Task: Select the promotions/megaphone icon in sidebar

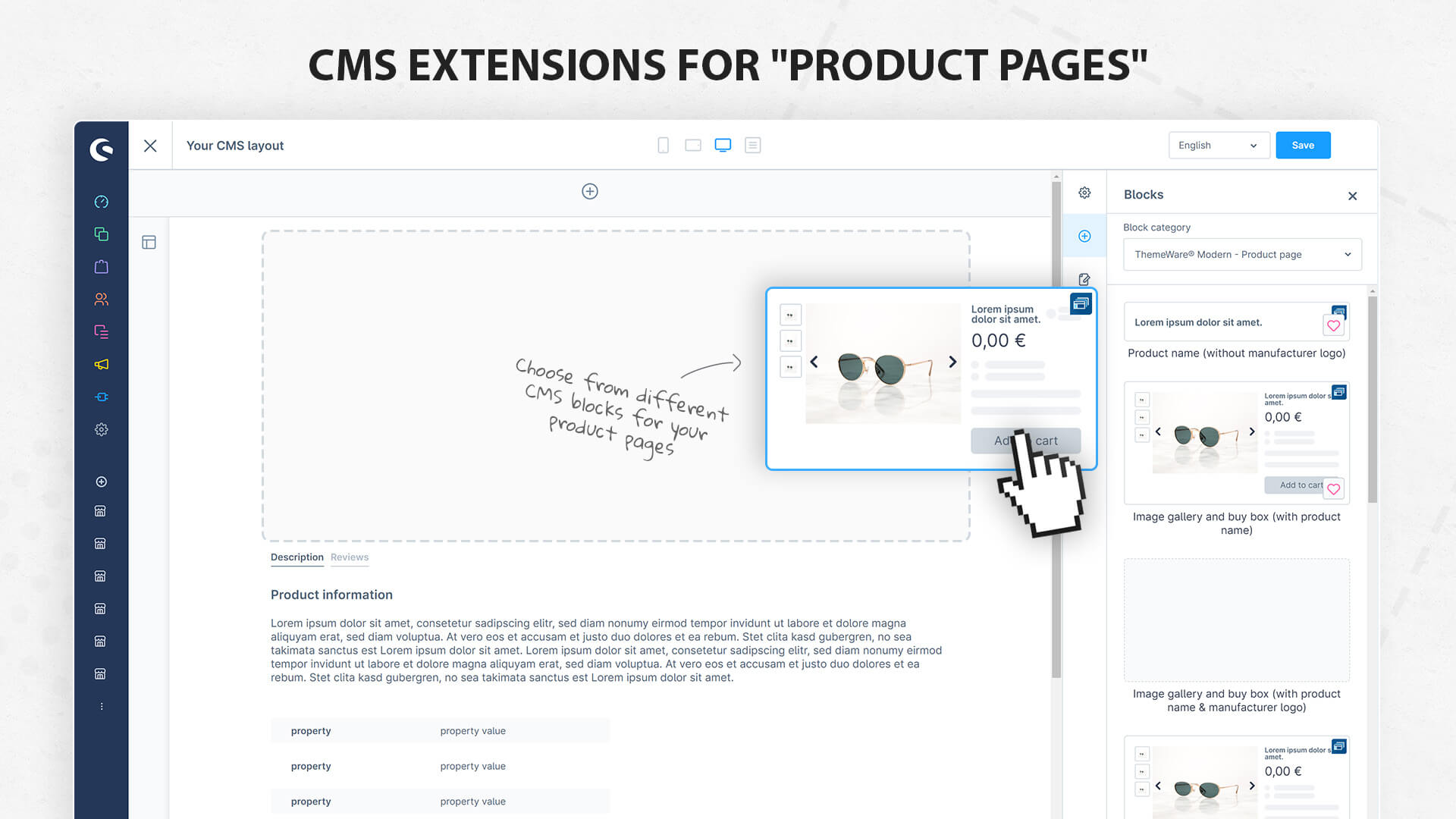Action: pyautogui.click(x=101, y=363)
